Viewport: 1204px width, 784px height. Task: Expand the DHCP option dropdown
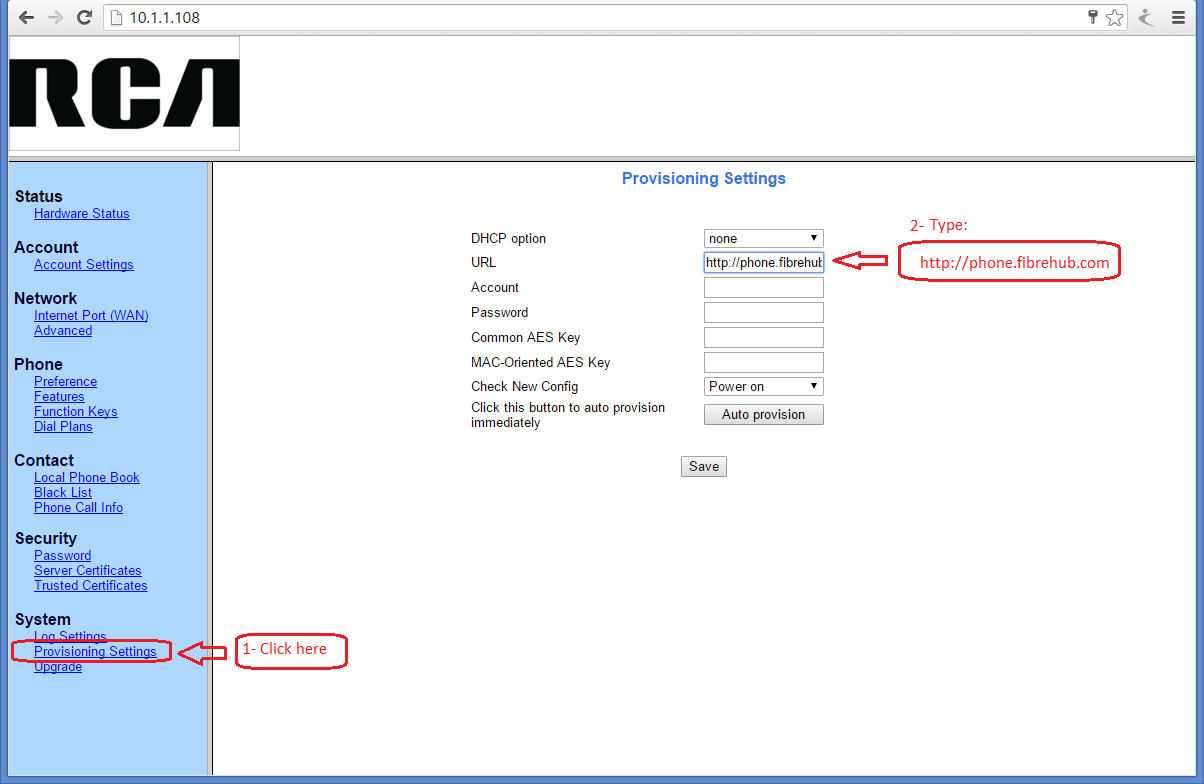763,238
